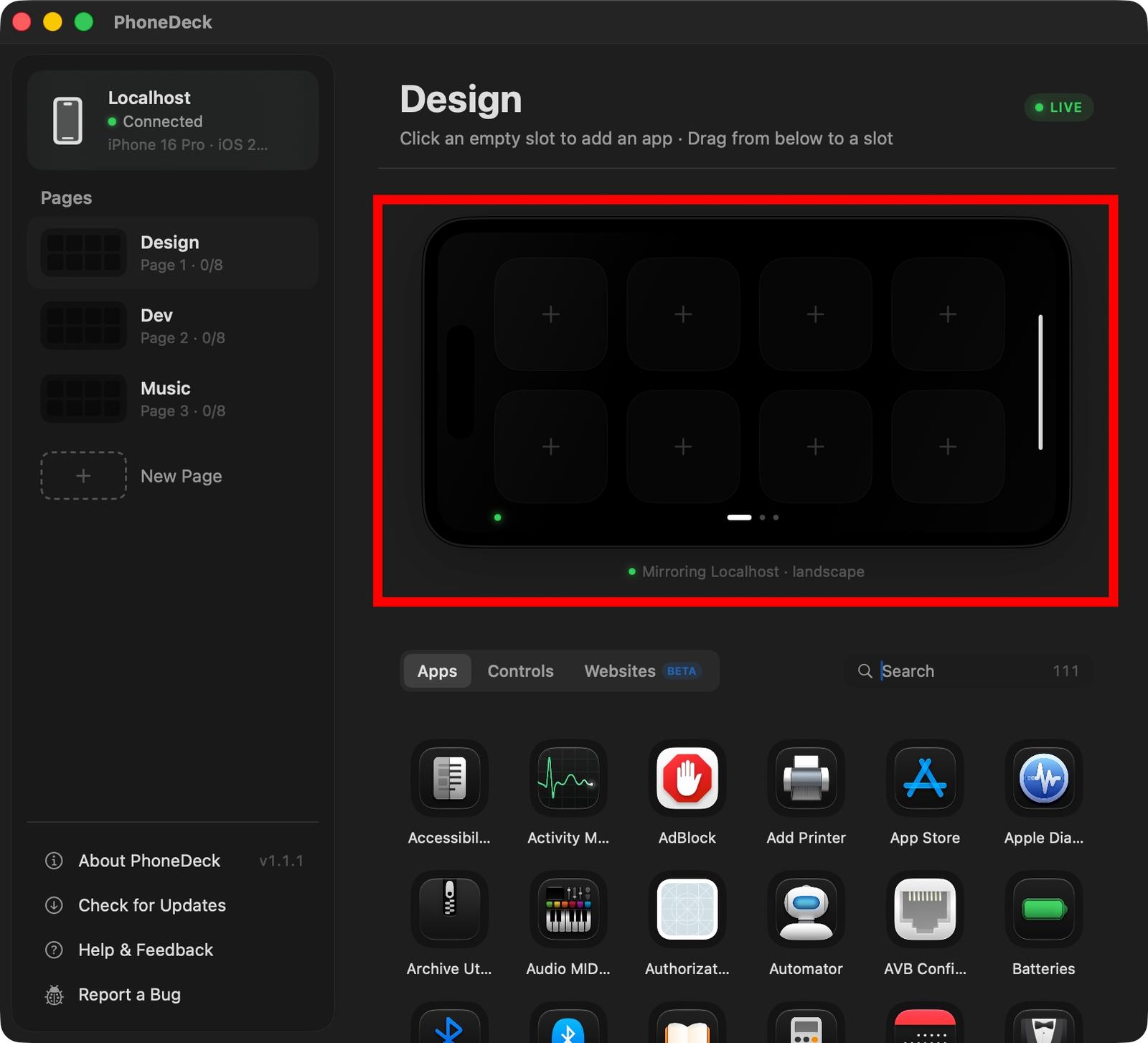The image size is (1148, 1043).
Task: Click the magnifying glass search icon
Action: [x=865, y=671]
